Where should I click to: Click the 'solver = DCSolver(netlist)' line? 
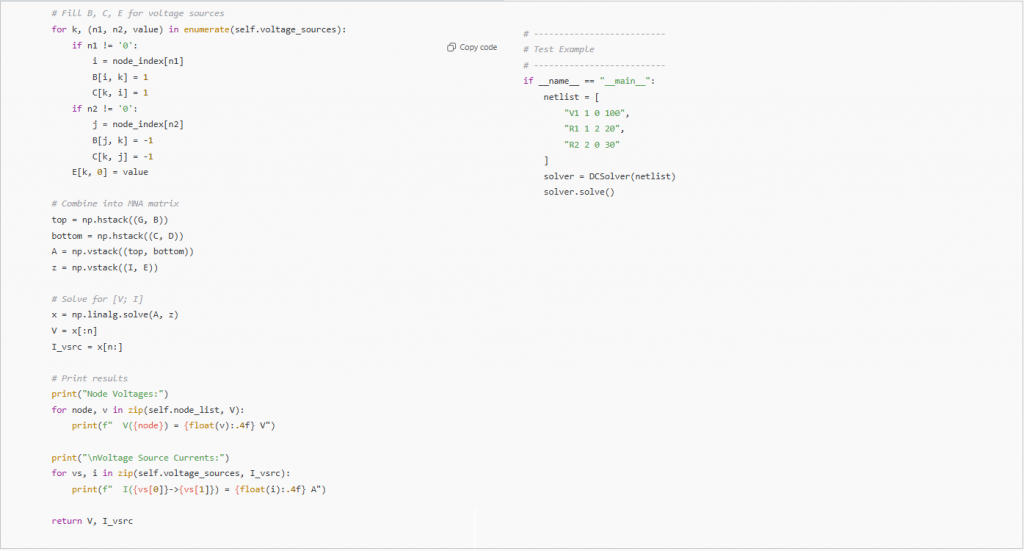point(610,176)
